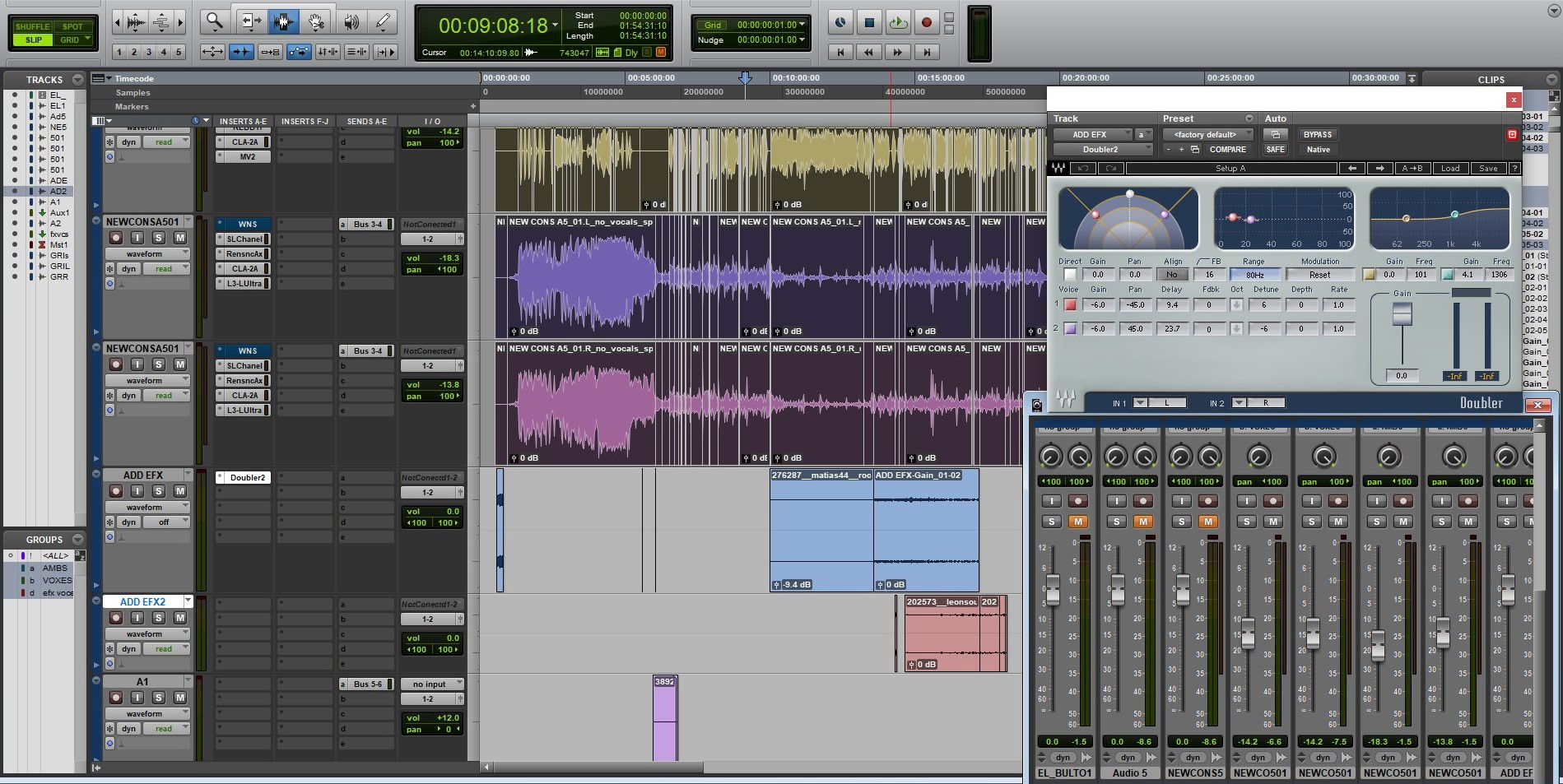This screenshot has width=1563, height=784.
Task: Enable SHUFFLE edit mode
Action: click(x=33, y=26)
